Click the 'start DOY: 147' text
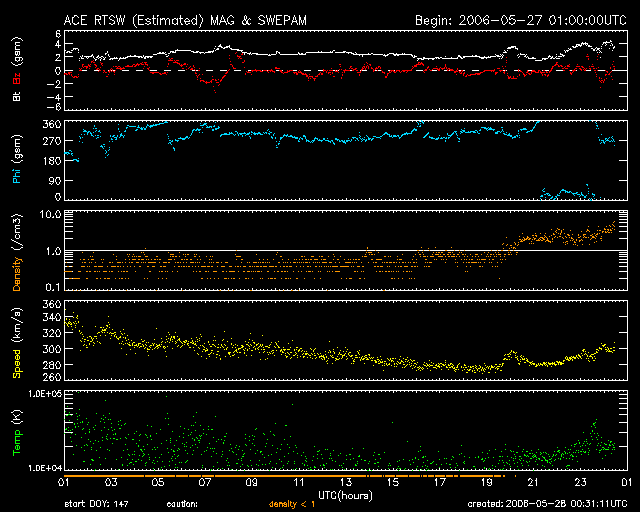This screenshot has height=512, width=640. coord(96,504)
